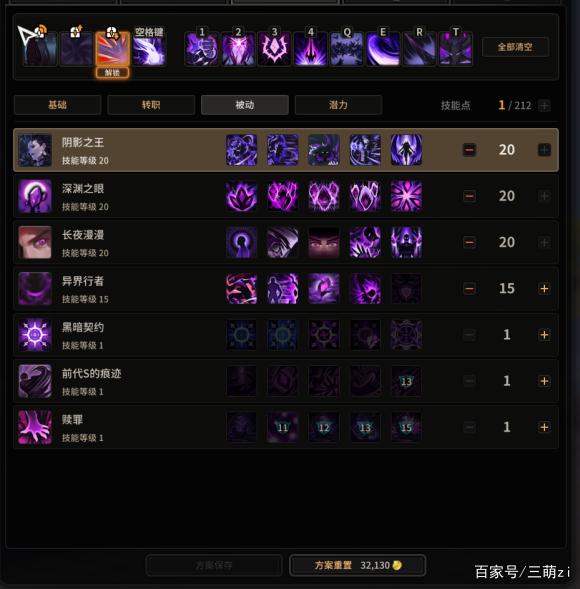Decrease 长夜漫漫 level with minus button
Viewport: 580px width, 589px height.
click(x=469, y=242)
